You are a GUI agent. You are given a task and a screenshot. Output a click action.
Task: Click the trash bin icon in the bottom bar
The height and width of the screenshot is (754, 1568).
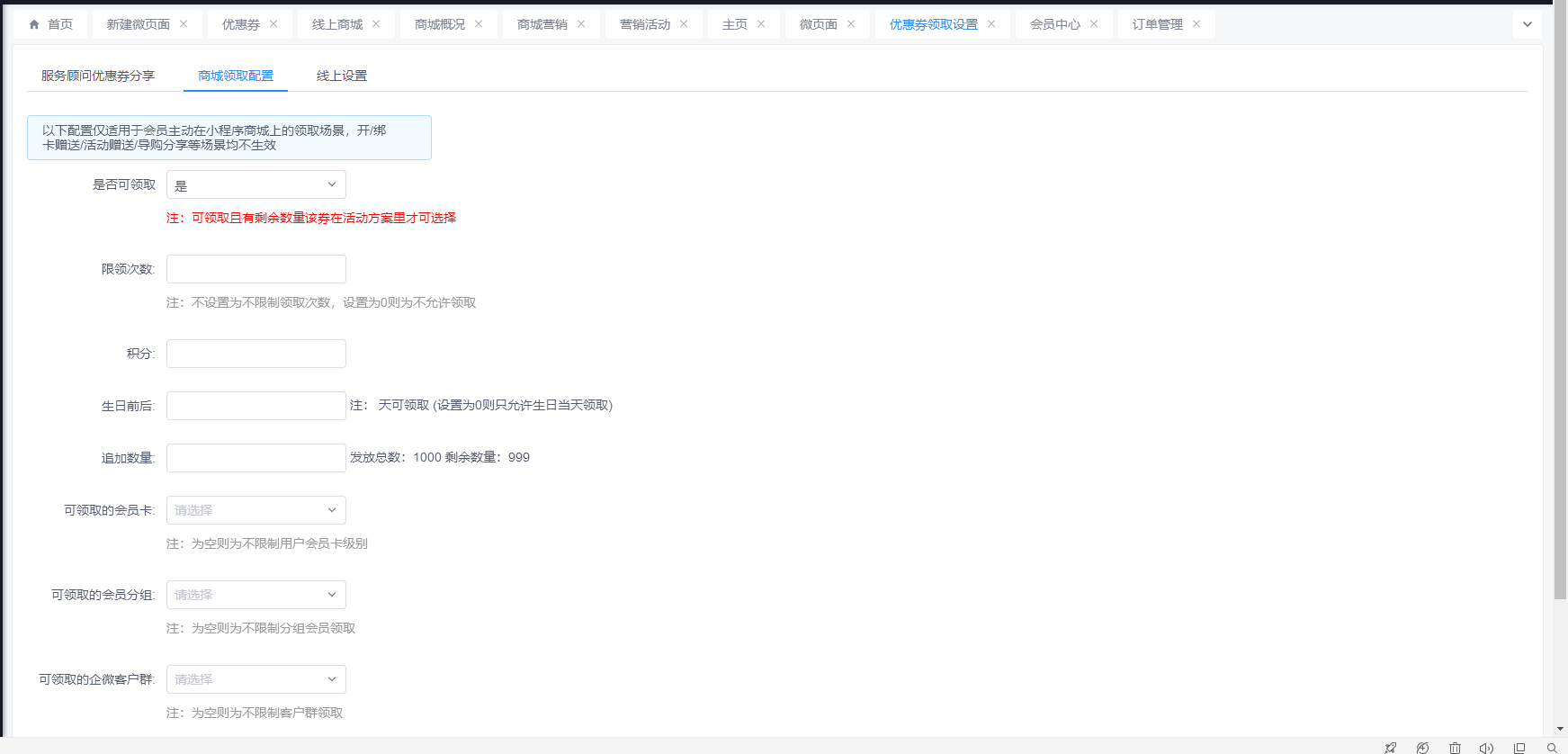coord(1455,748)
